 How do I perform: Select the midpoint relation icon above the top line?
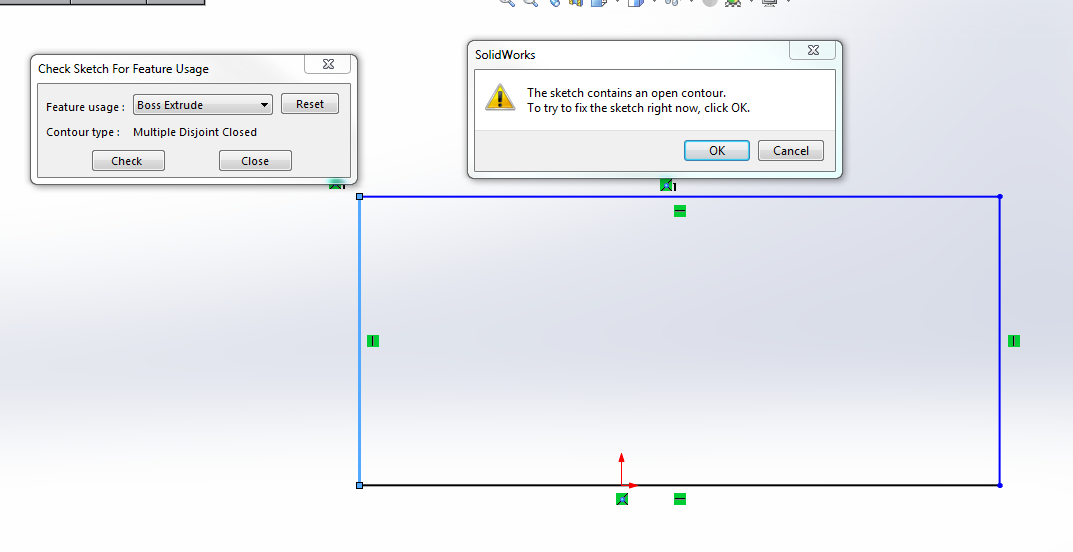pyautogui.click(x=667, y=185)
